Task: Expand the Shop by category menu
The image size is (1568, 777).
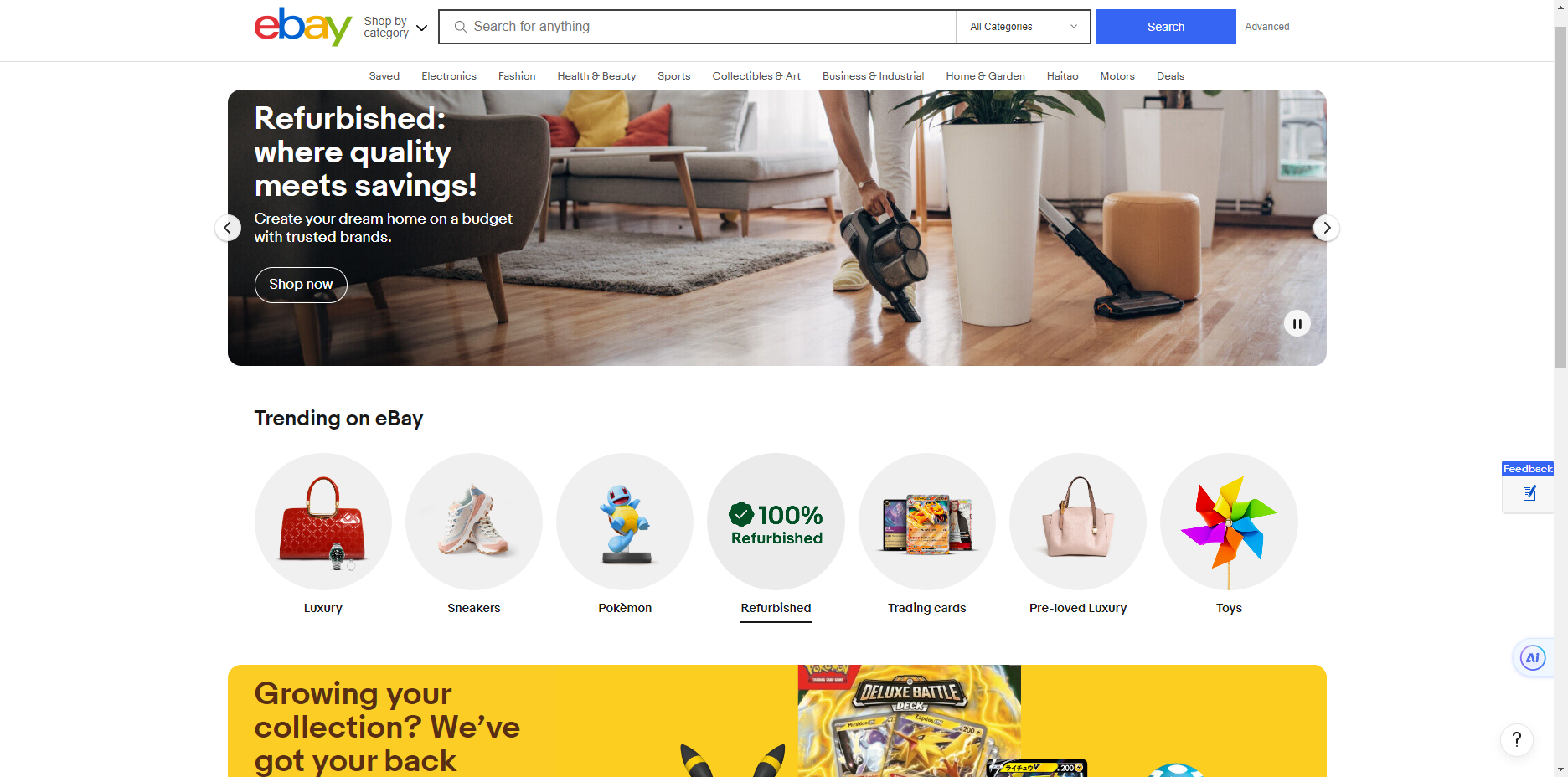Action: pyautogui.click(x=395, y=27)
